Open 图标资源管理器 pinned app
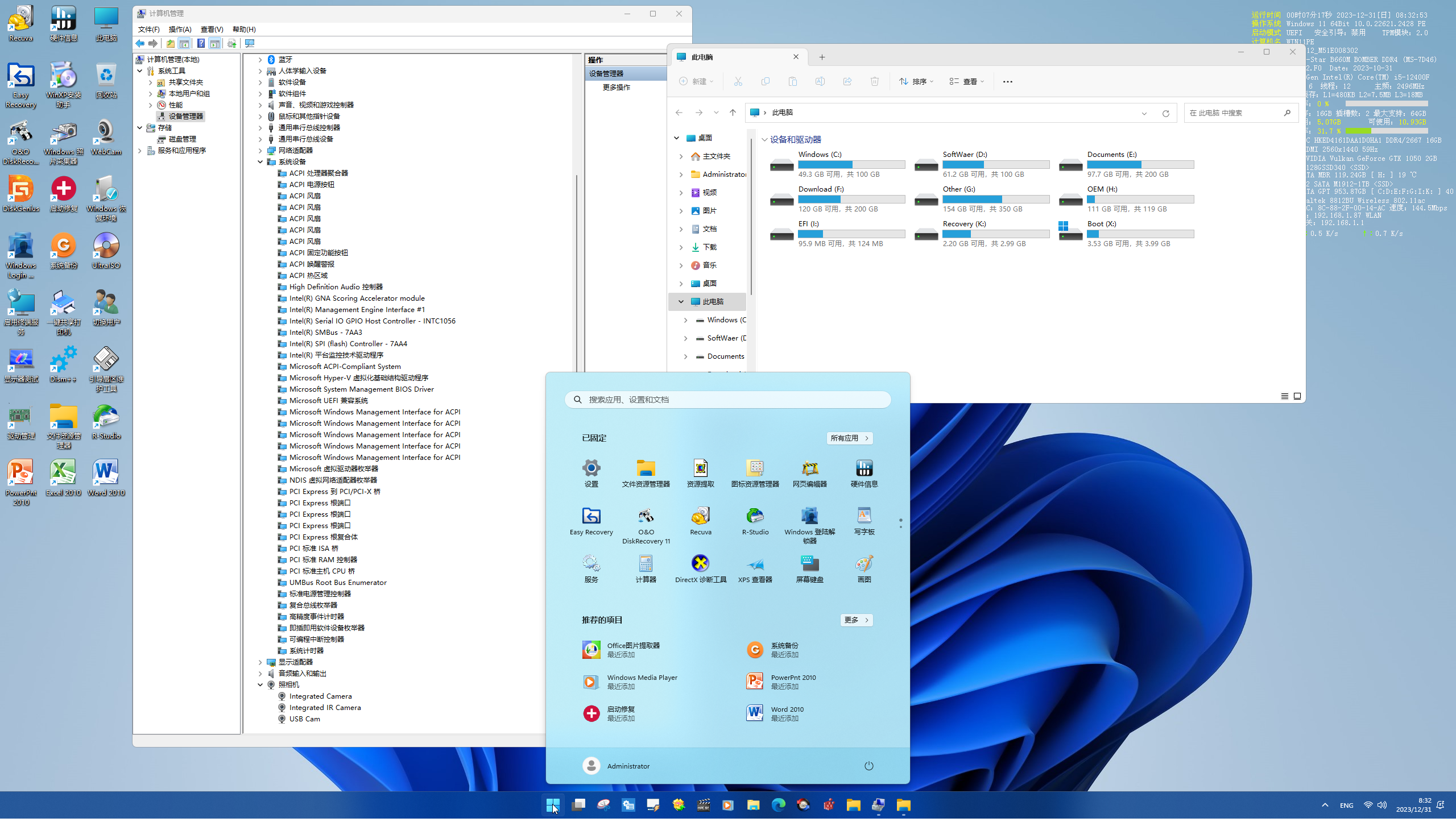This screenshot has height=822, width=1456. click(x=755, y=473)
